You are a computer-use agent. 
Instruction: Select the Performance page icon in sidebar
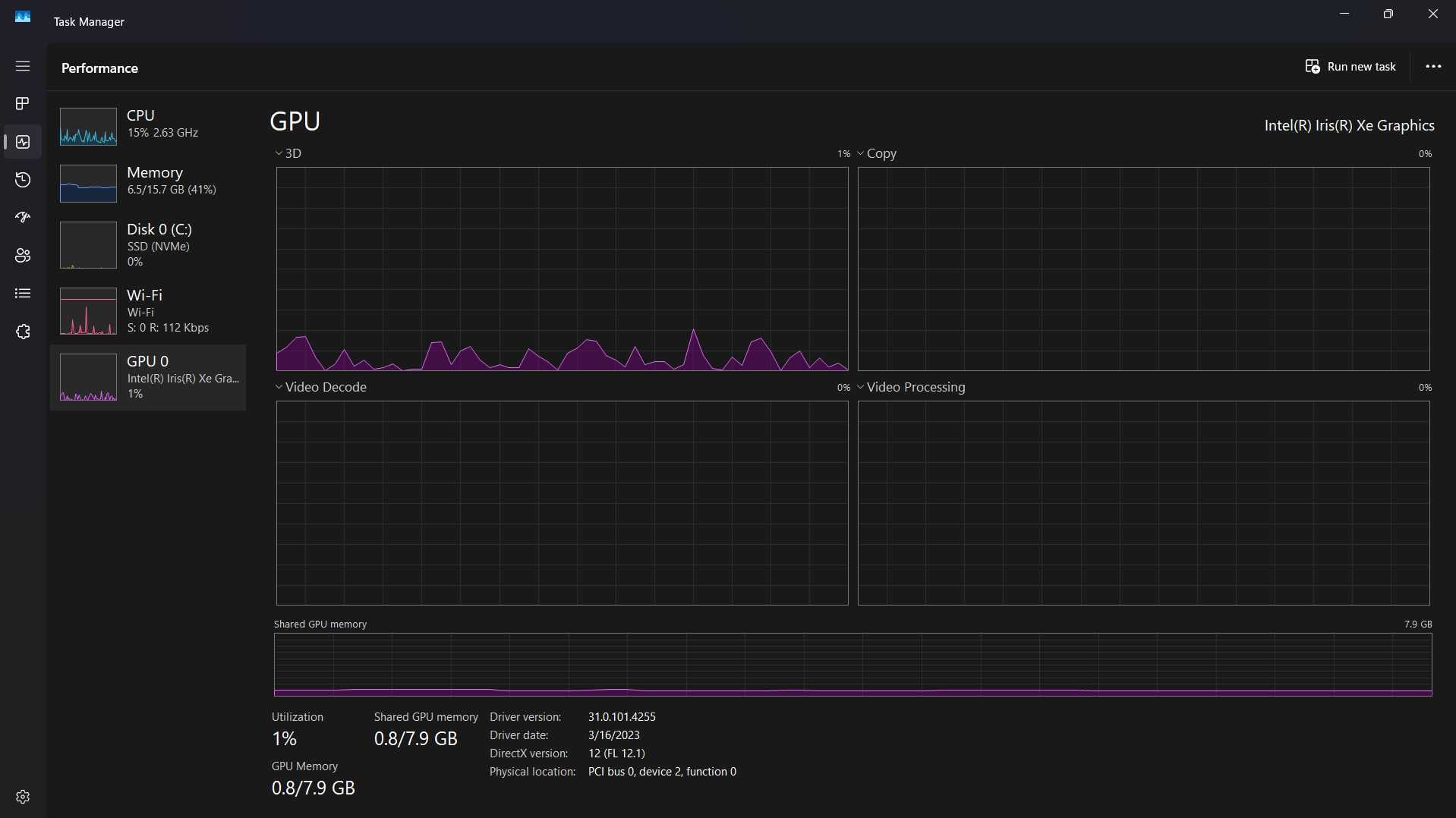click(23, 142)
